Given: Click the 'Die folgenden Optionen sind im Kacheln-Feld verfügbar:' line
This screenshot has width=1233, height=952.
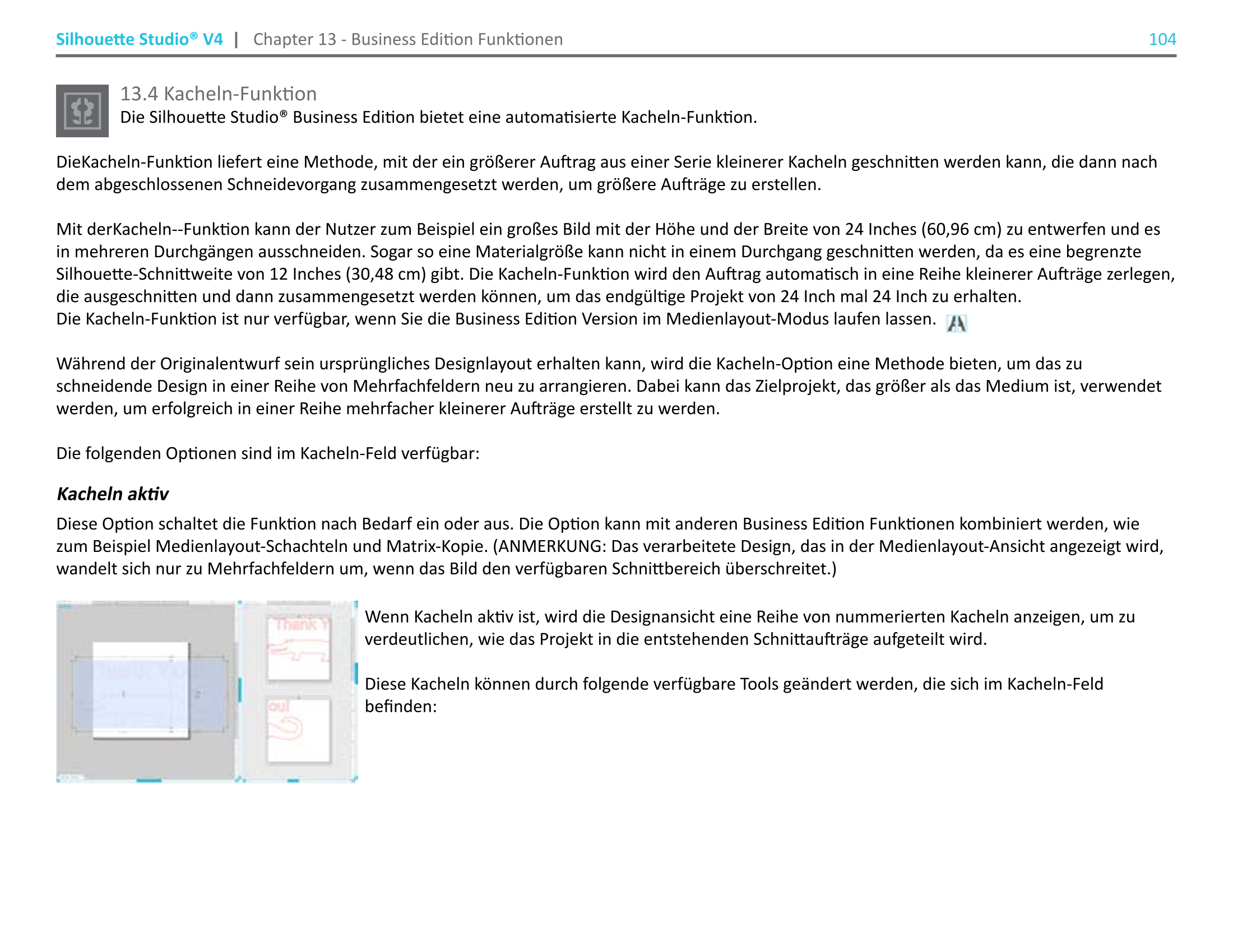Looking at the screenshot, I should click(x=267, y=453).
